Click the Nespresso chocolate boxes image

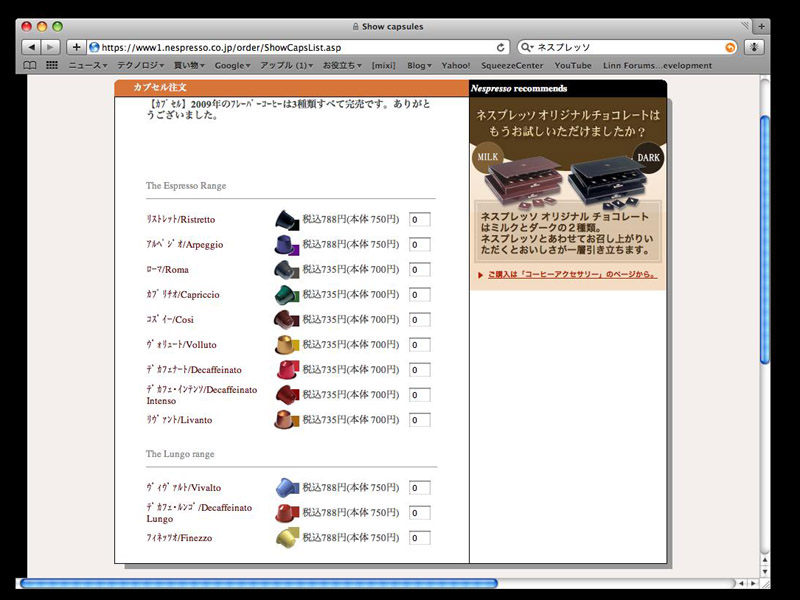coord(568,181)
